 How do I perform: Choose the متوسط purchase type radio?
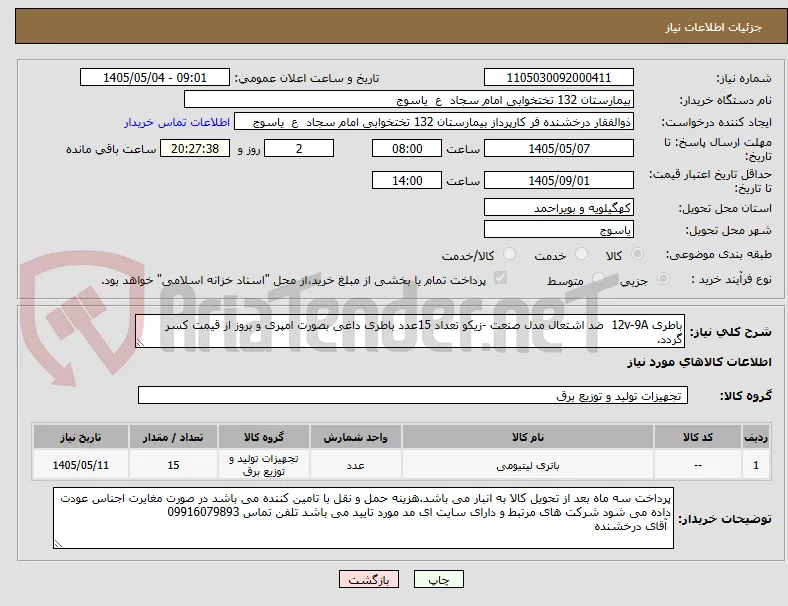[x=598, y=279]
